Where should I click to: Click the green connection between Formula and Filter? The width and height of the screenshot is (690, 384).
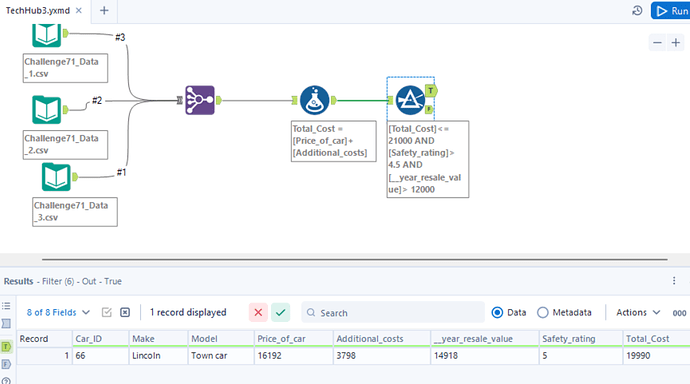362,101
